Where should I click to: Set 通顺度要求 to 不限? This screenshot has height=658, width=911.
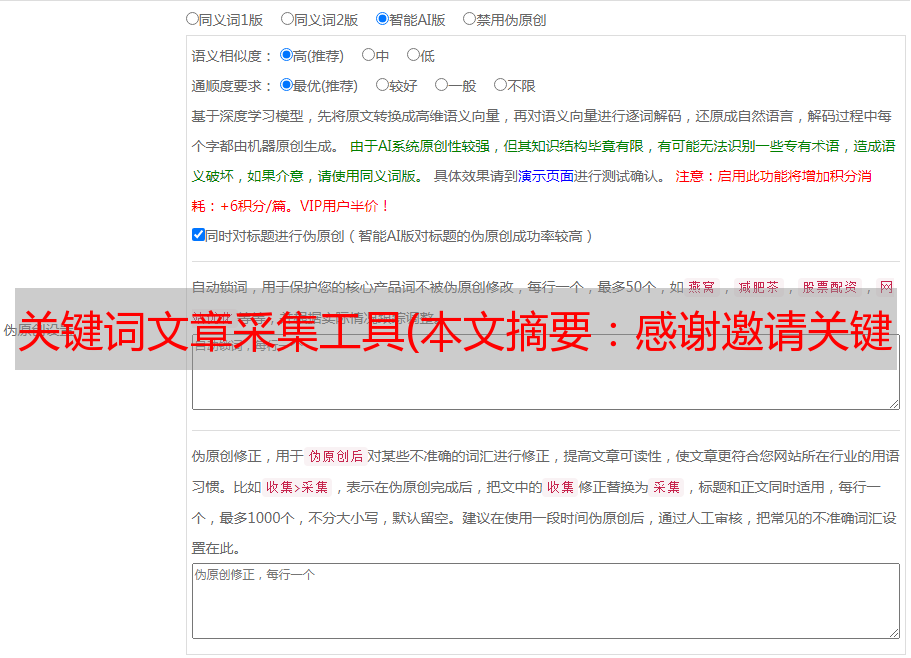pos(500,85)
